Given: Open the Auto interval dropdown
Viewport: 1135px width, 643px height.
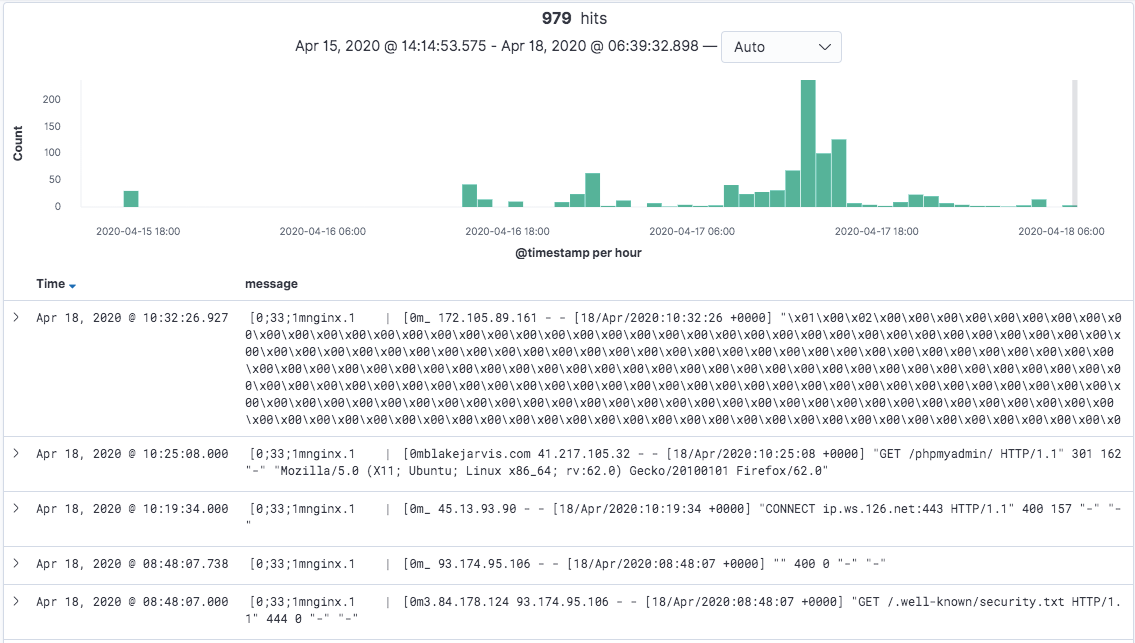Looking at the screenshot, I should pyautogui.click(x=780, y=47).
